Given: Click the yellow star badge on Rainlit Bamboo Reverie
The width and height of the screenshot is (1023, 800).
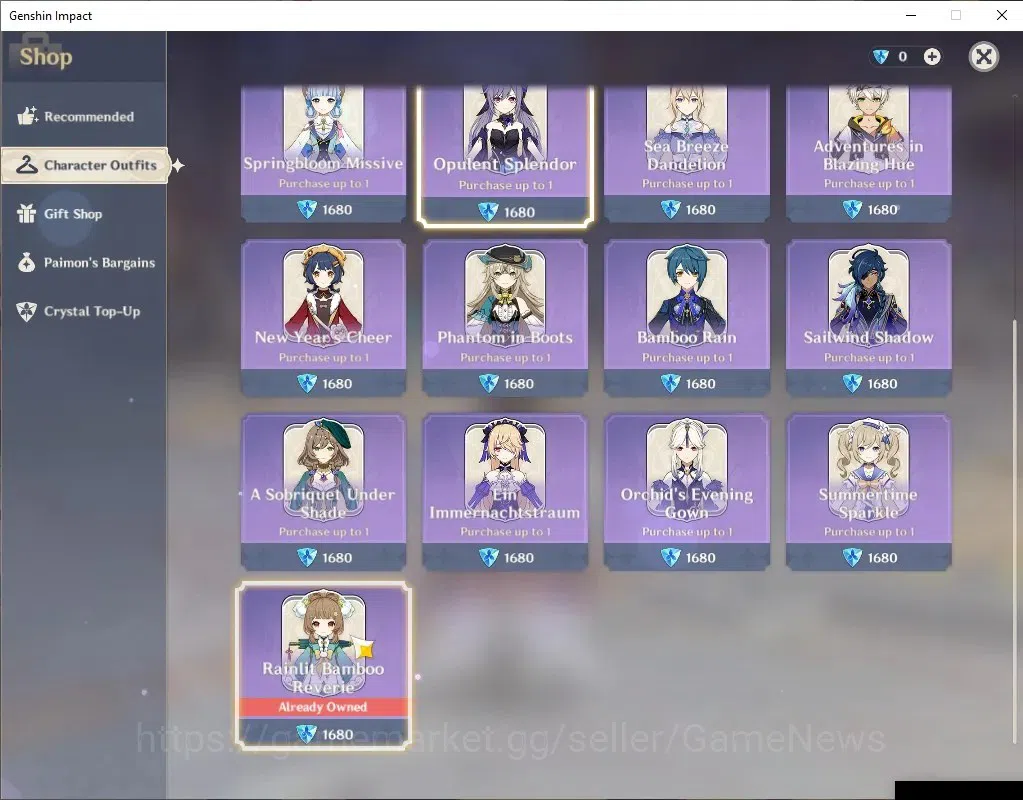Looking at the screenshot, I should click(365, 649).
